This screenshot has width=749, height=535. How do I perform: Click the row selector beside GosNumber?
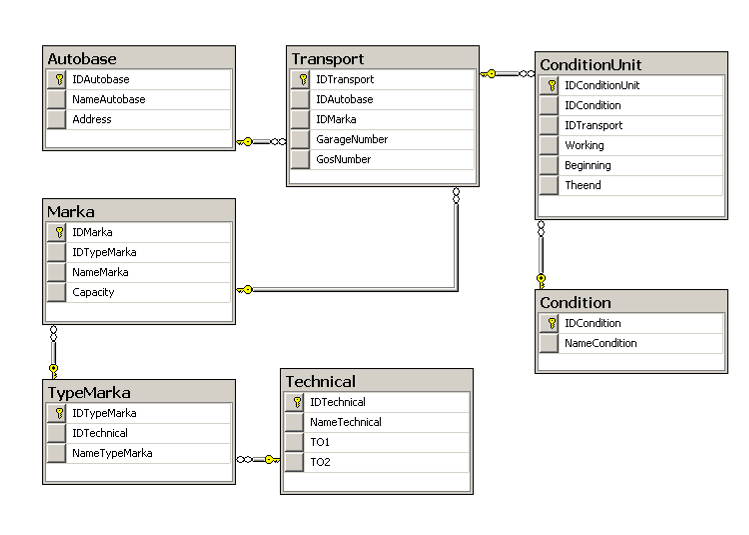[x=301, y=159]
